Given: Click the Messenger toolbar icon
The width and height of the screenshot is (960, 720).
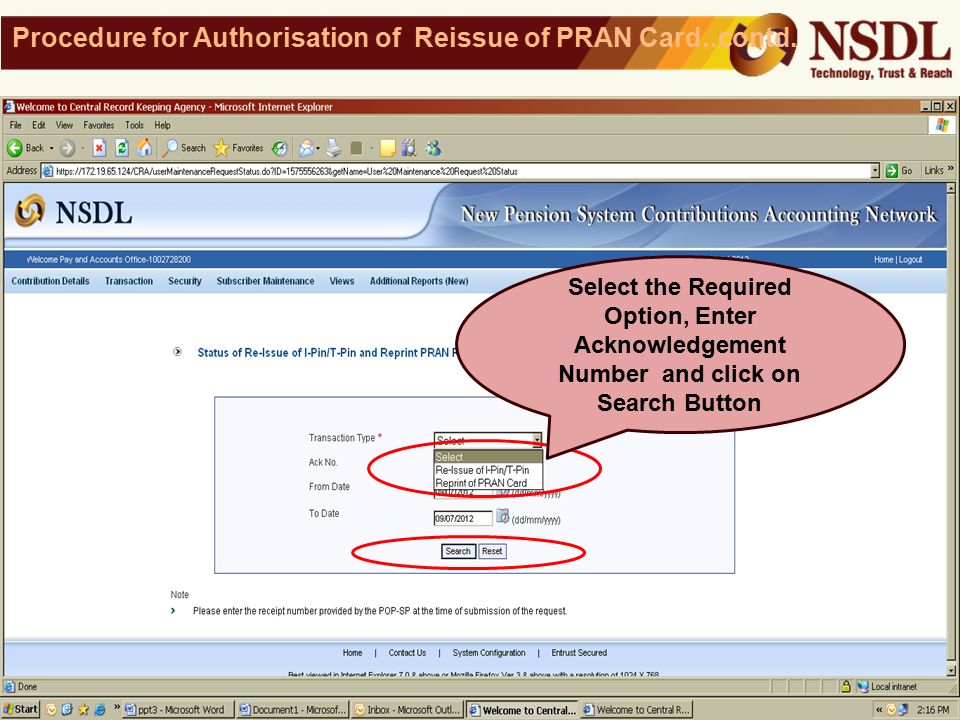Looking at the screenshot, I should (x=433, y=148).
